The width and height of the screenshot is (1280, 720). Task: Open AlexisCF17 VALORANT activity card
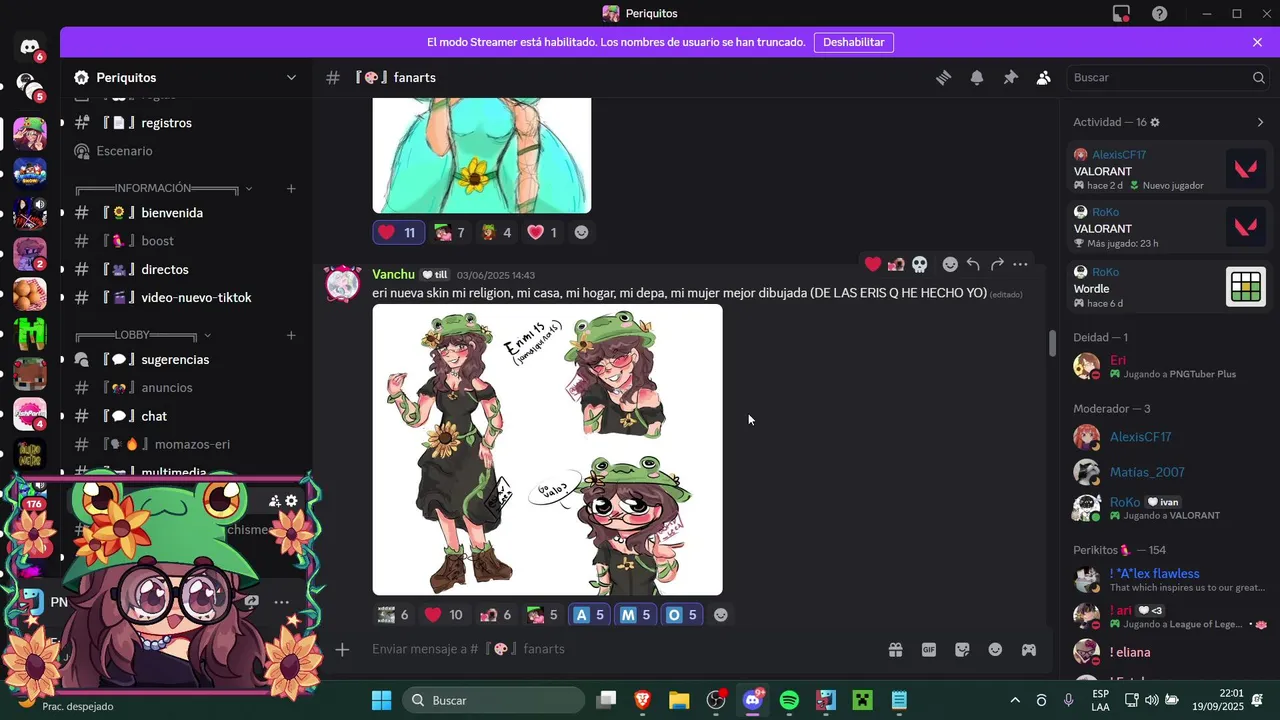tap(1169, 169)
